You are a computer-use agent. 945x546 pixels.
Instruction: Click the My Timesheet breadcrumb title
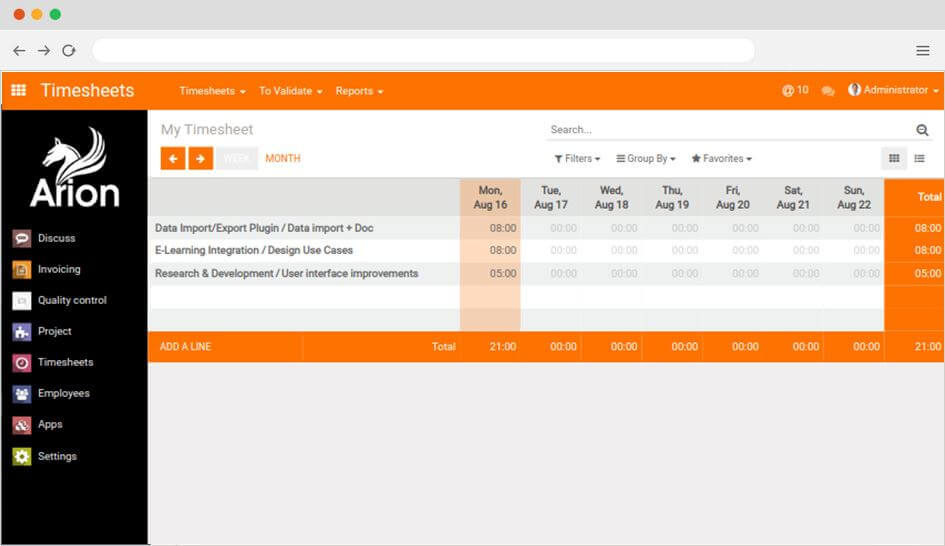207,130
